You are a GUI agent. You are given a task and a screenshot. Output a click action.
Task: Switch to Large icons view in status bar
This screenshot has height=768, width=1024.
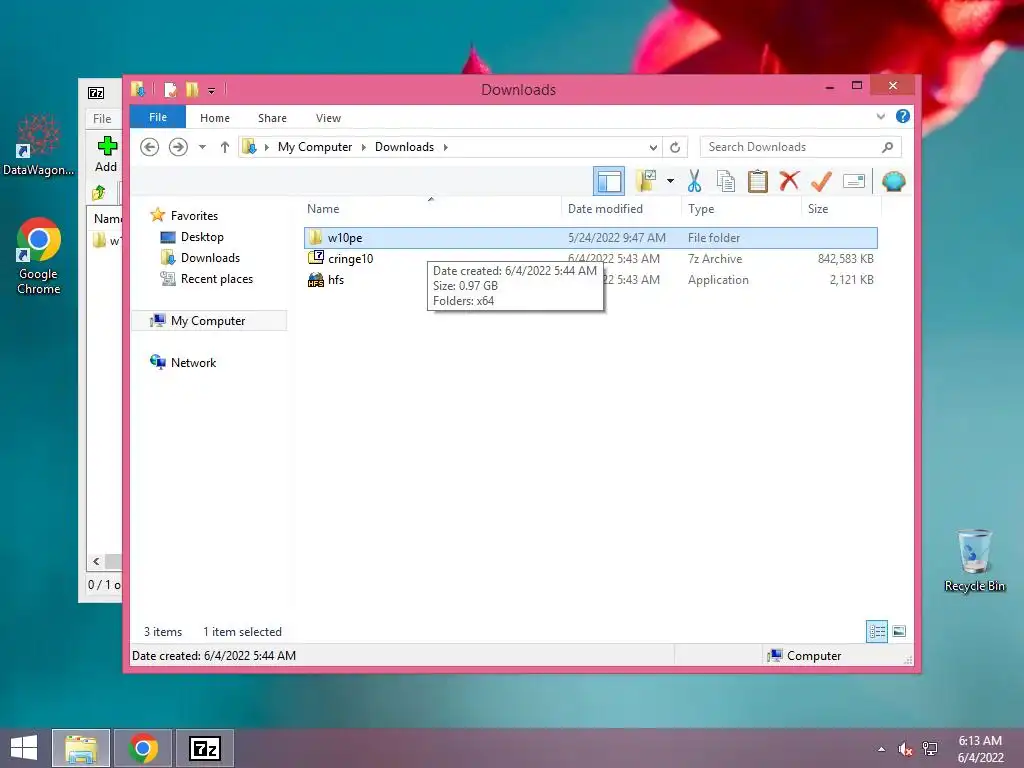899,631
